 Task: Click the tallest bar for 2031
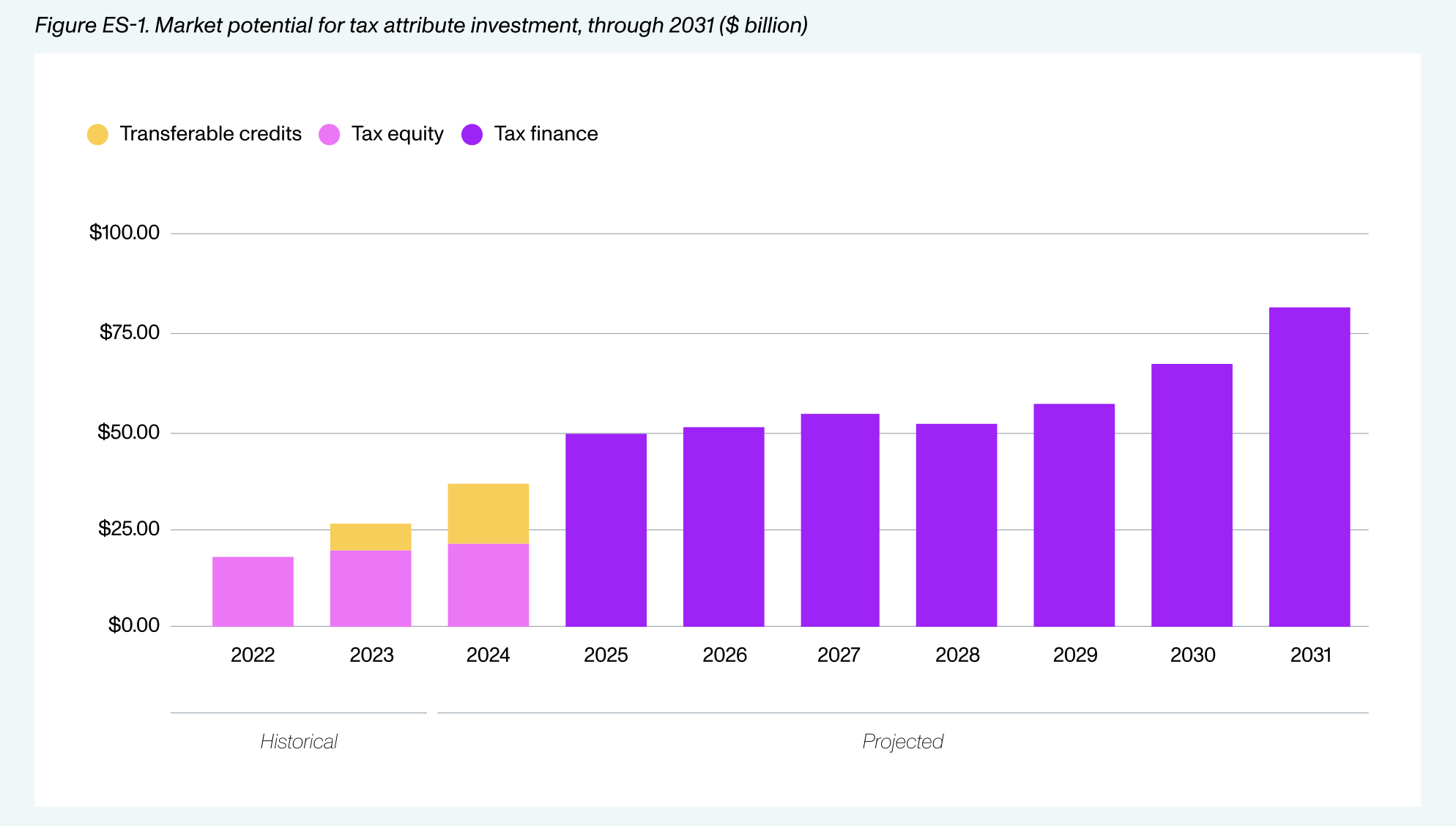pyautogui.click(x=1309, y=466)
